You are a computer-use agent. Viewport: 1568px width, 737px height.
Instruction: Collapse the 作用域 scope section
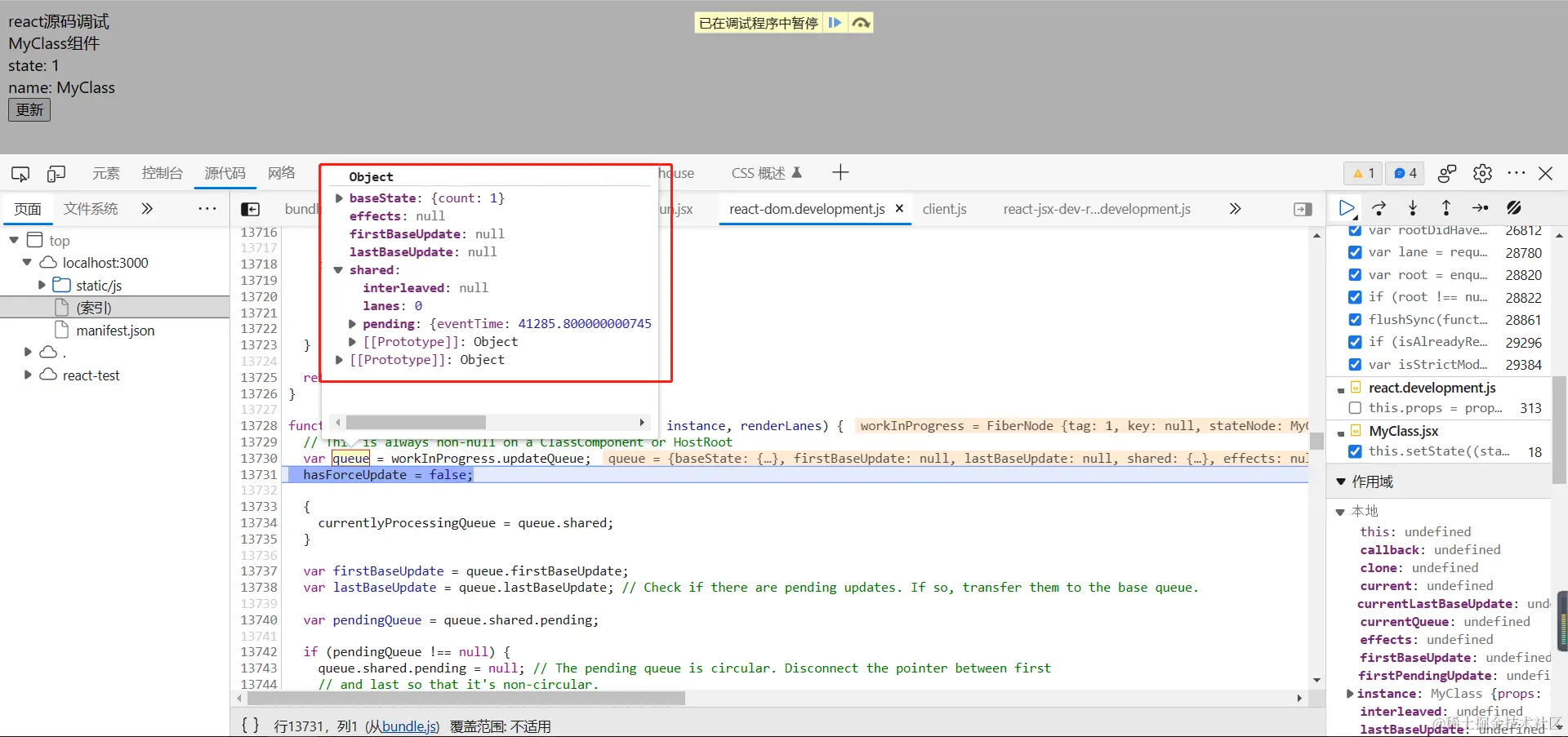pyautogui.click(x=1341, y=482)
